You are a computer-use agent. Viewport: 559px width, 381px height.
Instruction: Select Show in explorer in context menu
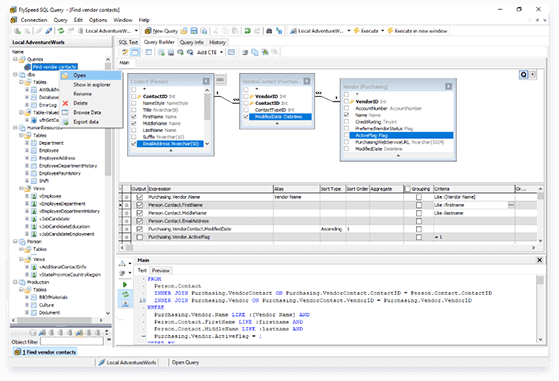point(91,84)
